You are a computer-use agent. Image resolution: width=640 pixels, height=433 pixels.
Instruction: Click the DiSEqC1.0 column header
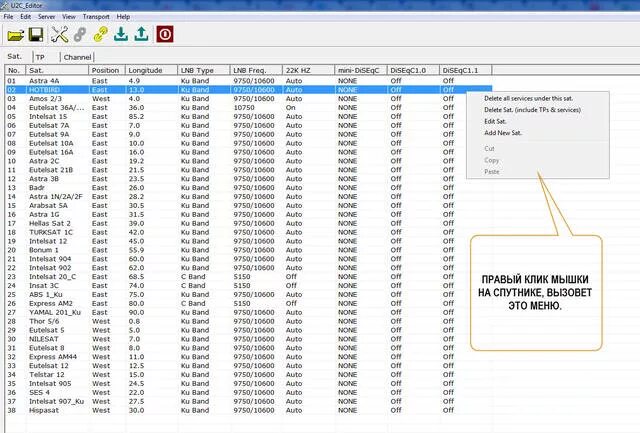click(413, 70)
